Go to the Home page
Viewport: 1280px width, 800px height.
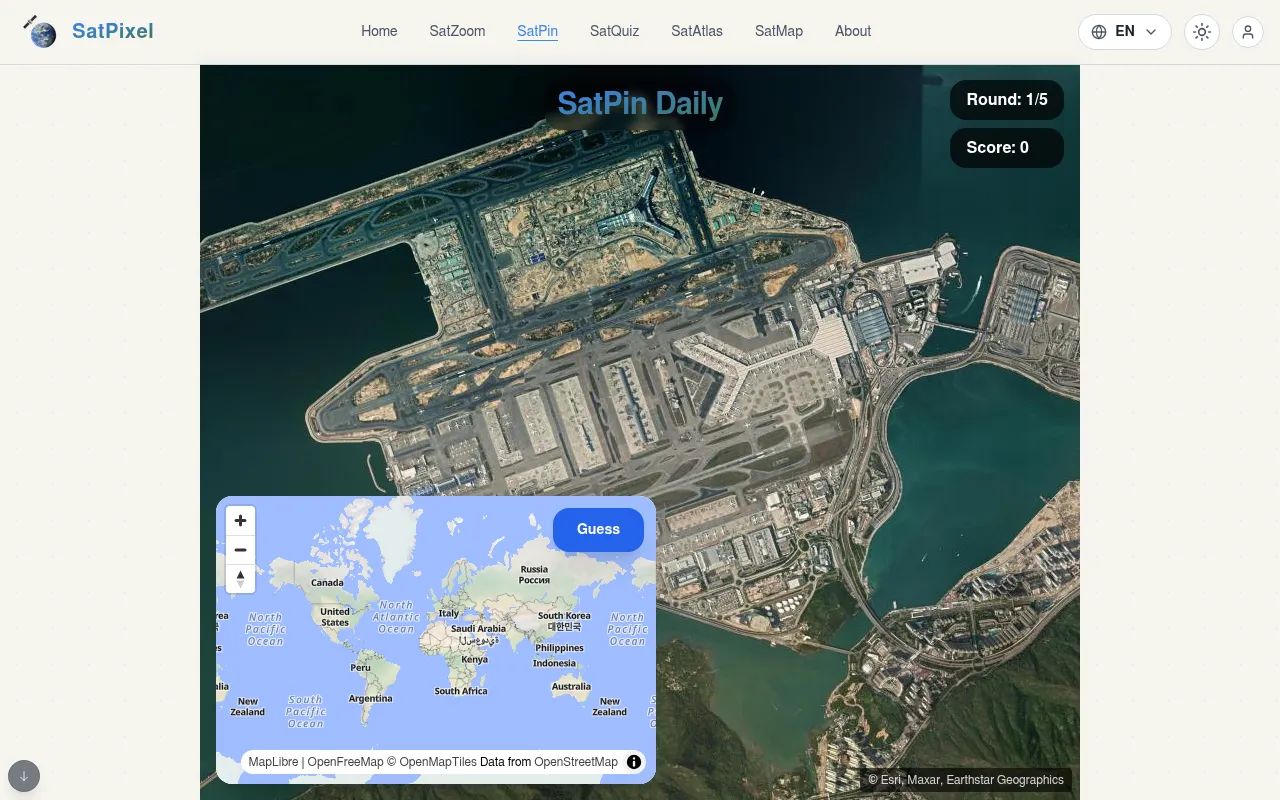pyautogui.click(x=379, y=31)
